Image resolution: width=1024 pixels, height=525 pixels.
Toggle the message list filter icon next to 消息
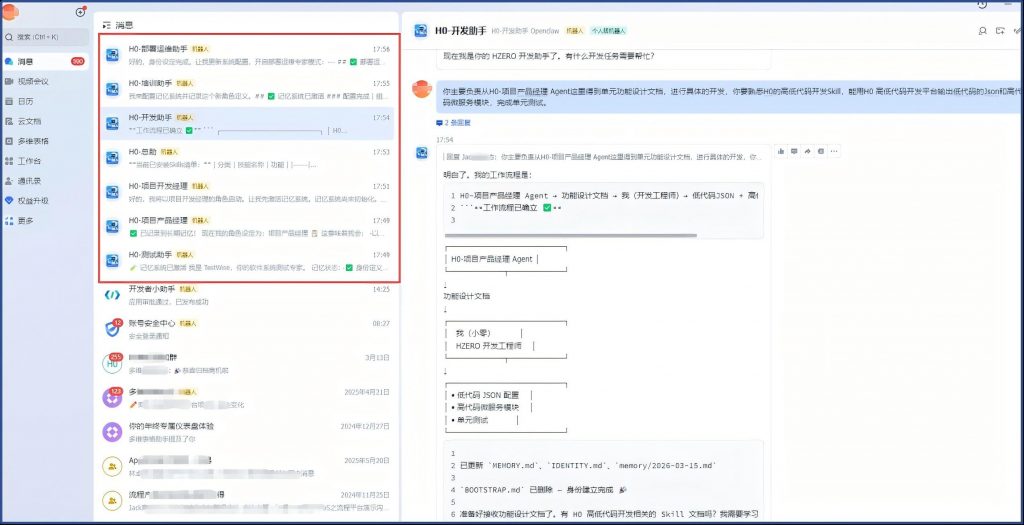click(x=107, y=24)
